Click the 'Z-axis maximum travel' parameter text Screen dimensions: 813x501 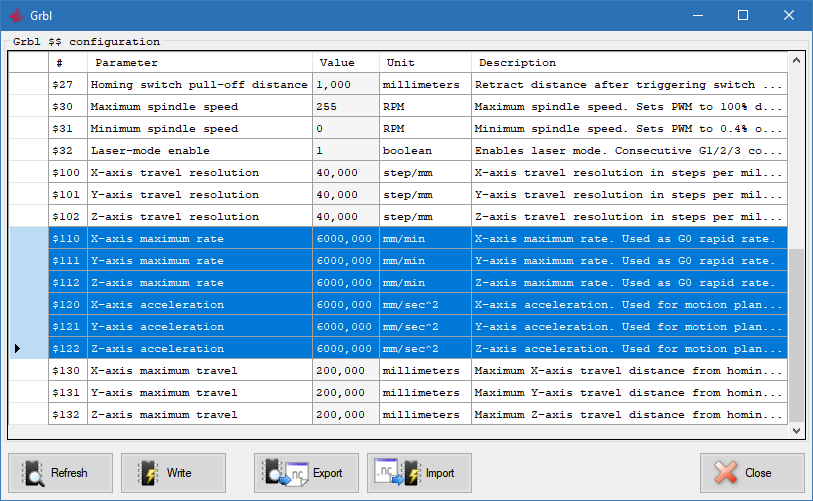click(x=164, y=414)
